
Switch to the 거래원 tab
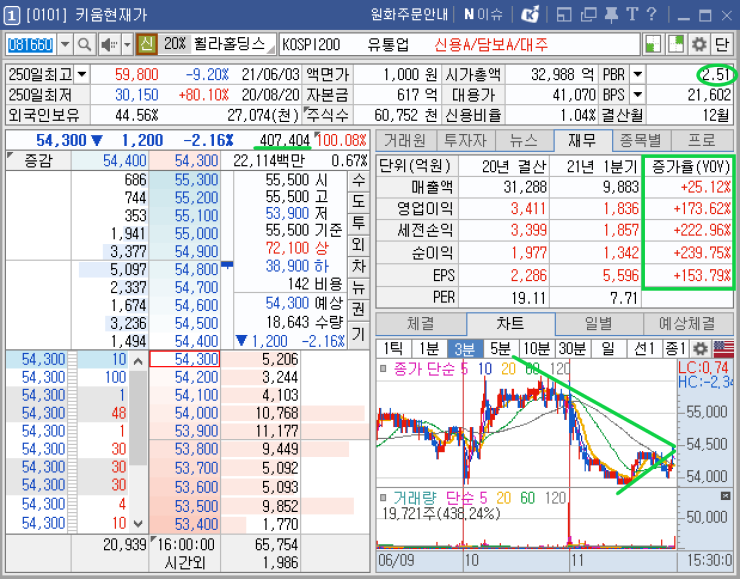pos(405,141)
